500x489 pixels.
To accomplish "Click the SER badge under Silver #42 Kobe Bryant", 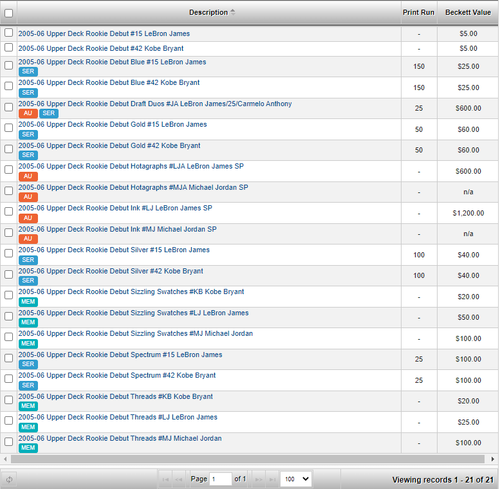I will coord(28,281).
